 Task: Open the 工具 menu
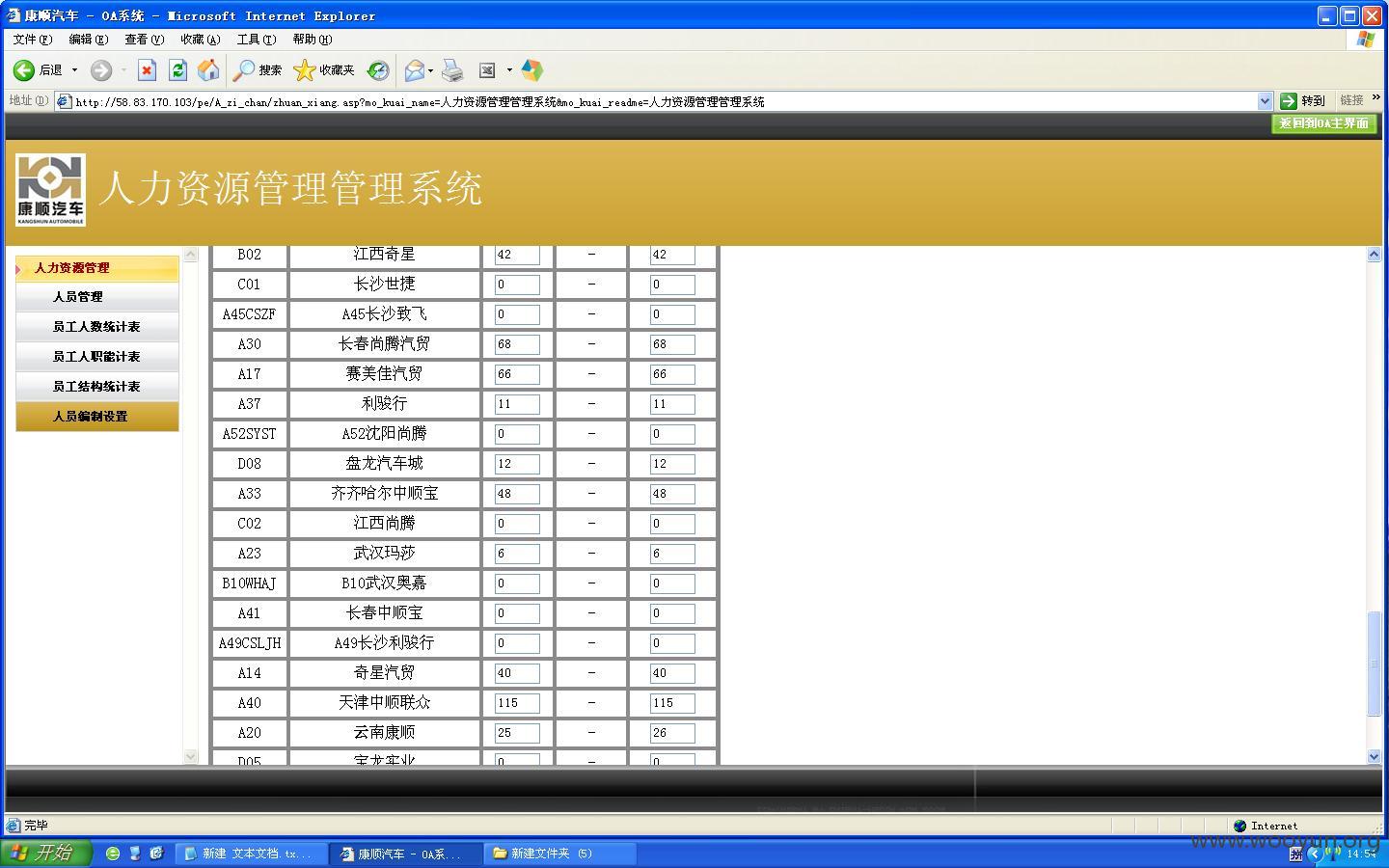click(x=256, y=40)
